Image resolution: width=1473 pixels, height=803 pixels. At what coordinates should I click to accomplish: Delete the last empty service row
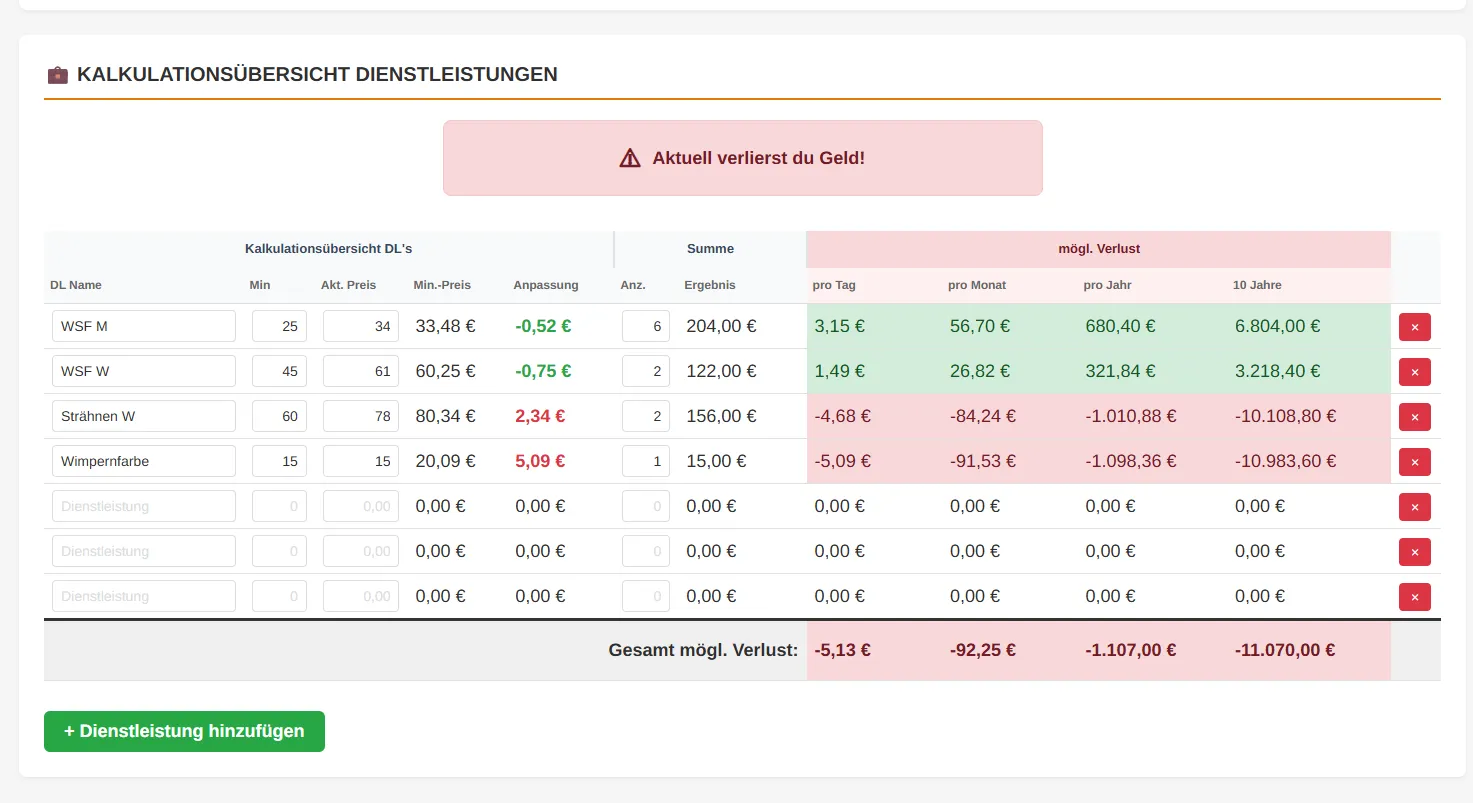(x=1414, y=597)
